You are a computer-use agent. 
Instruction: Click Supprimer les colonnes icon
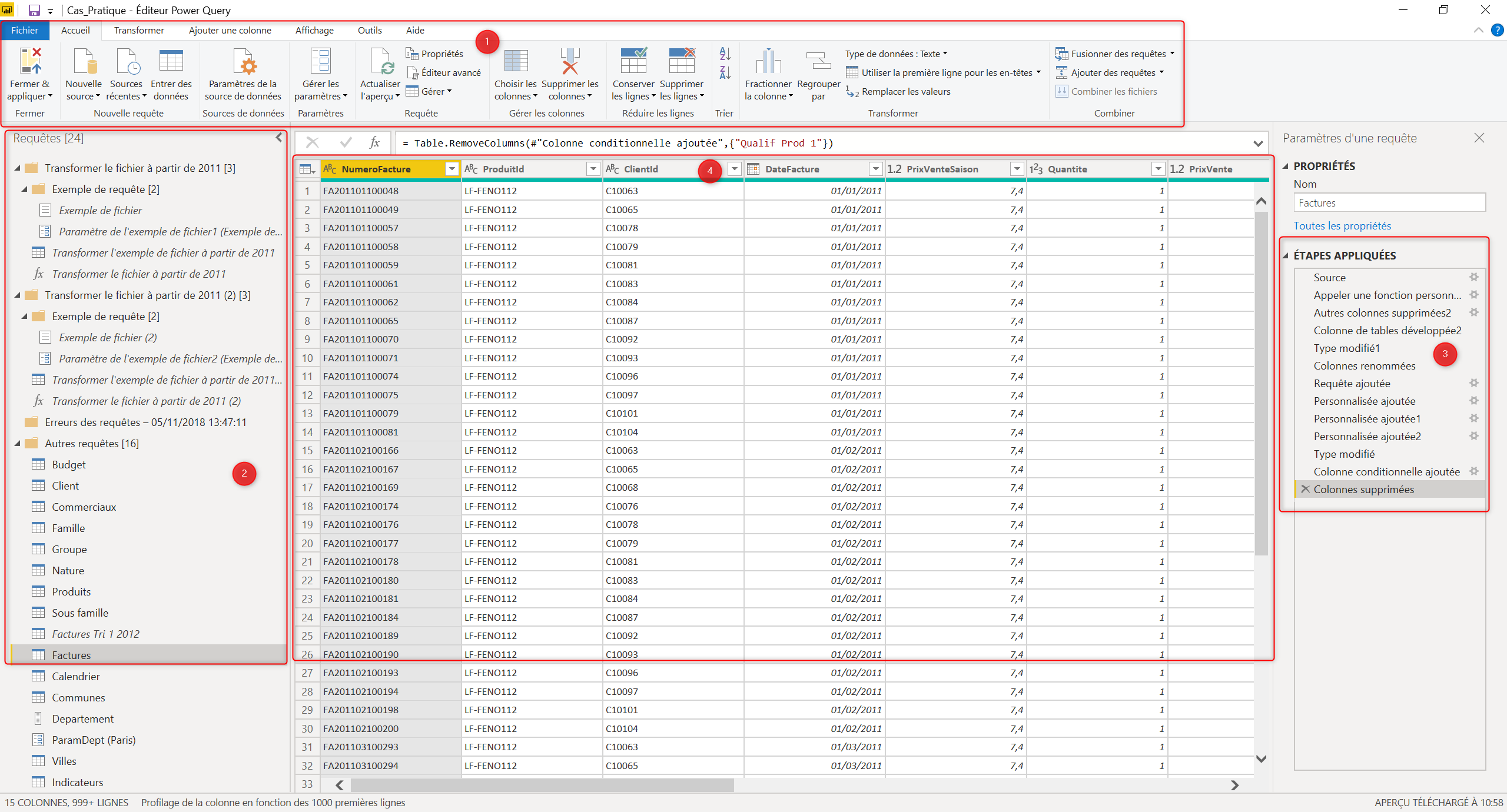click(570, 61)
